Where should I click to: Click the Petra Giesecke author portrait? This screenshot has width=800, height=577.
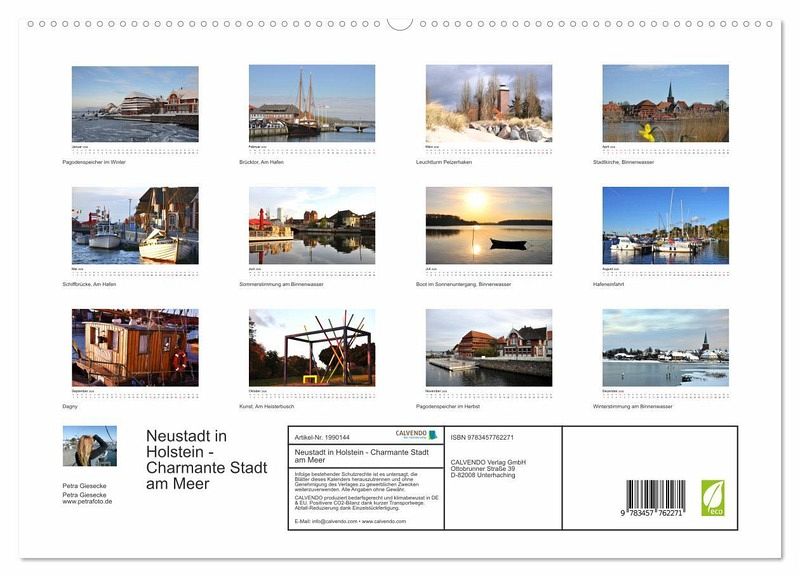pos(90,446)
